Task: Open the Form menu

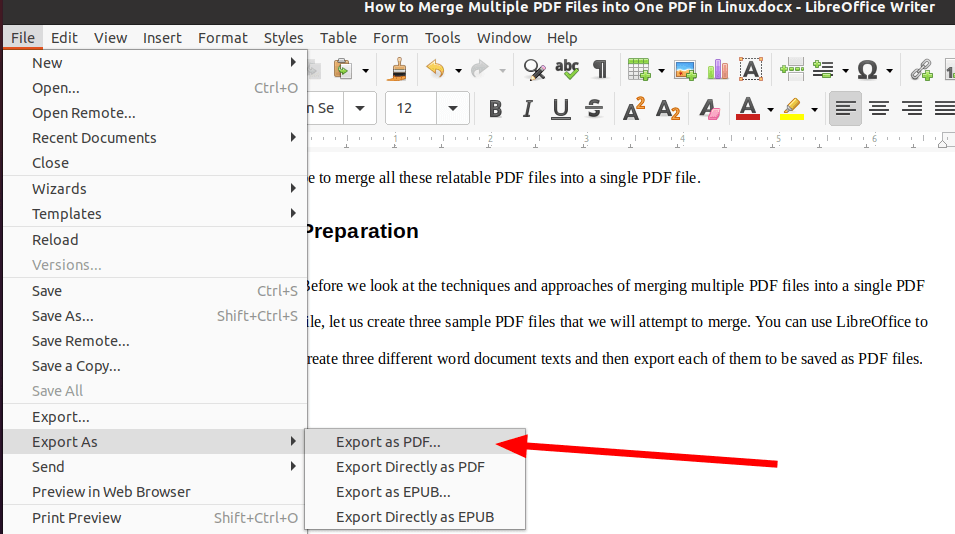Action: tap(390, 38)
